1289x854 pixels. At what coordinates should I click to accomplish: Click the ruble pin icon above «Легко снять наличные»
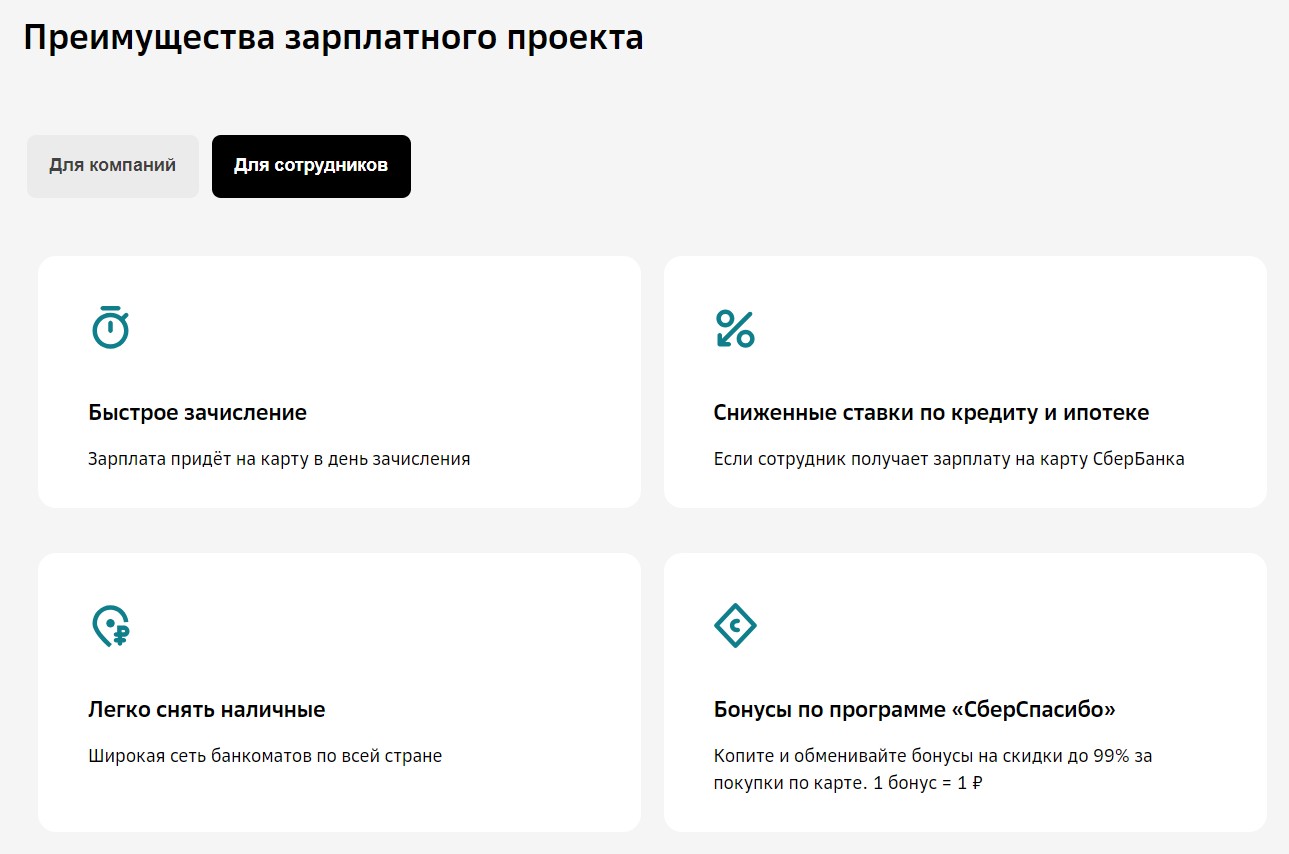point(110,625)
